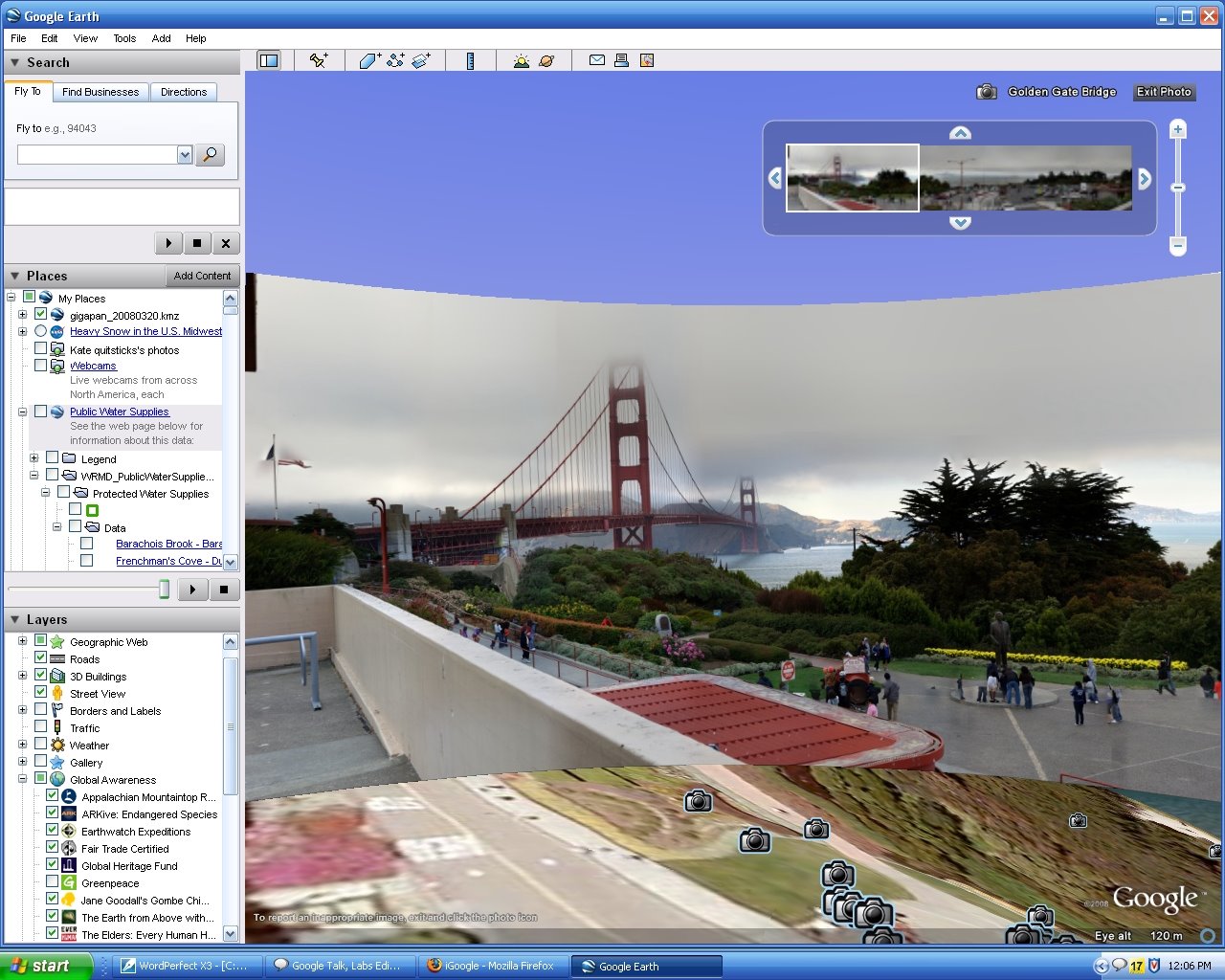Image resolution: width=1225 pixels, height=980 pixels.
Task: Open the Ruler measuring tool
Action: point(470,60)
